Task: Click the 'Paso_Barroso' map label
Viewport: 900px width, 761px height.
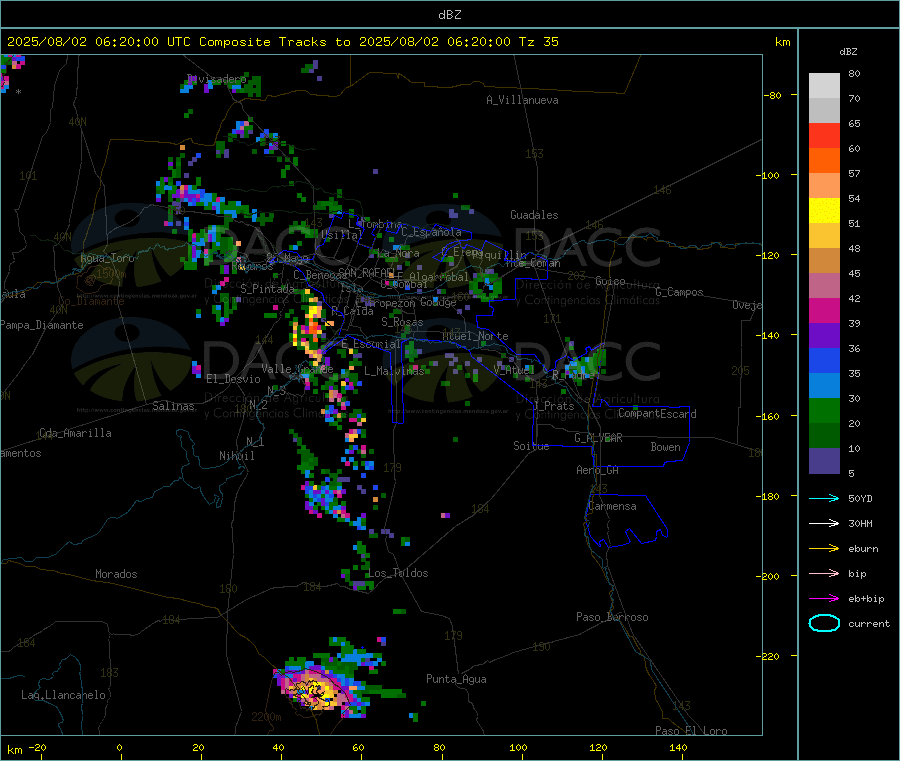Action: pyautogui.click(x=612, y=617)
